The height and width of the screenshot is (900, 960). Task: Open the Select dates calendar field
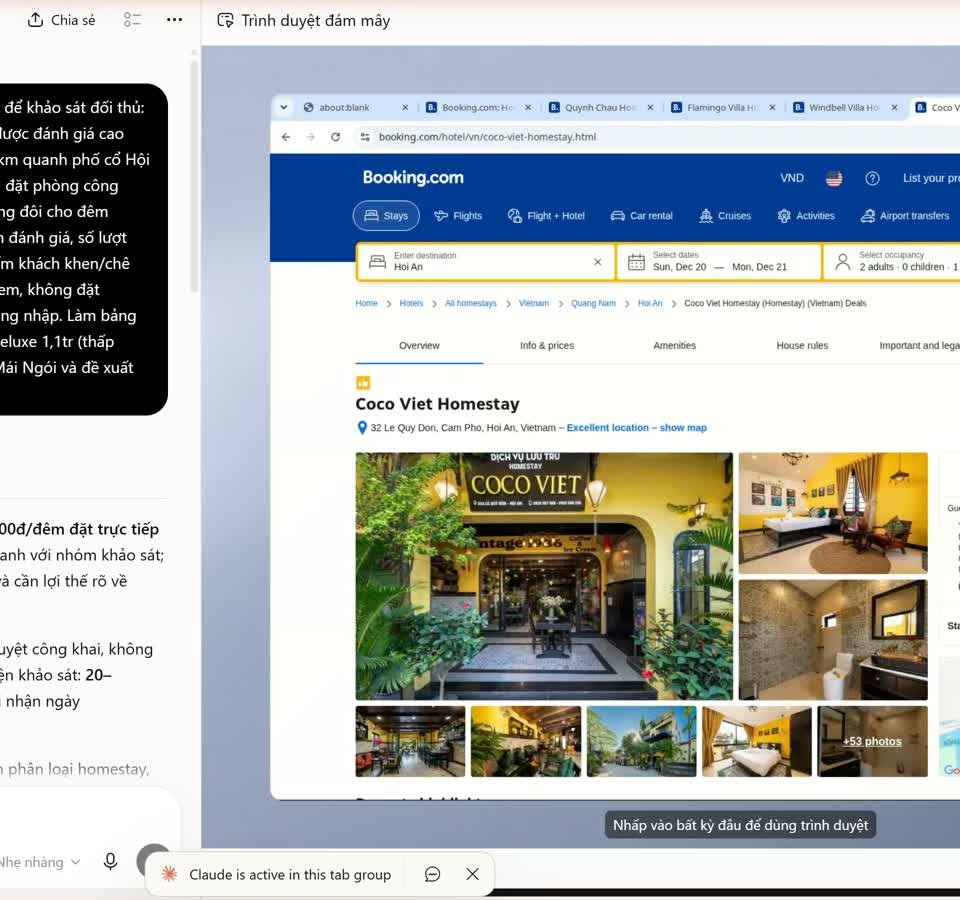(x=719, y=262)
